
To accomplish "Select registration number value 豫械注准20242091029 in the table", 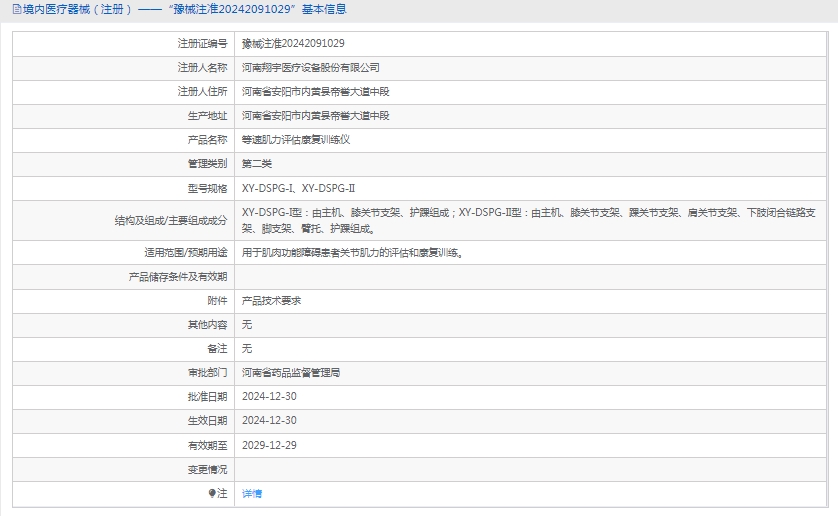I will (x=293, y=44).
